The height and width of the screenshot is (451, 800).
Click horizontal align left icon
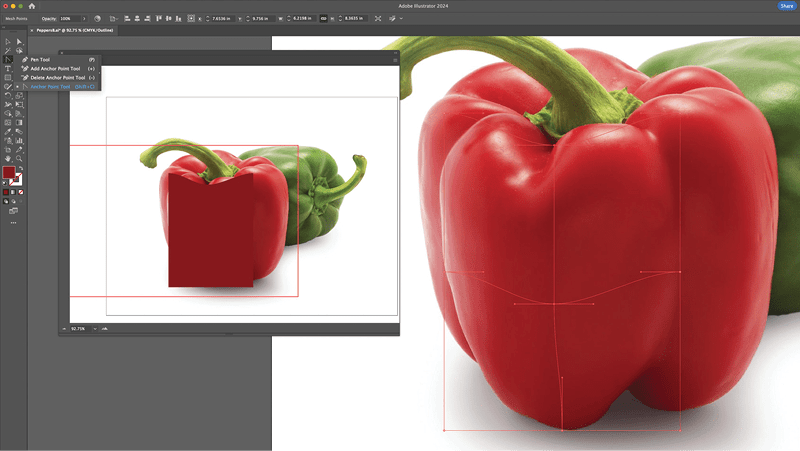[x=127, y=18]
